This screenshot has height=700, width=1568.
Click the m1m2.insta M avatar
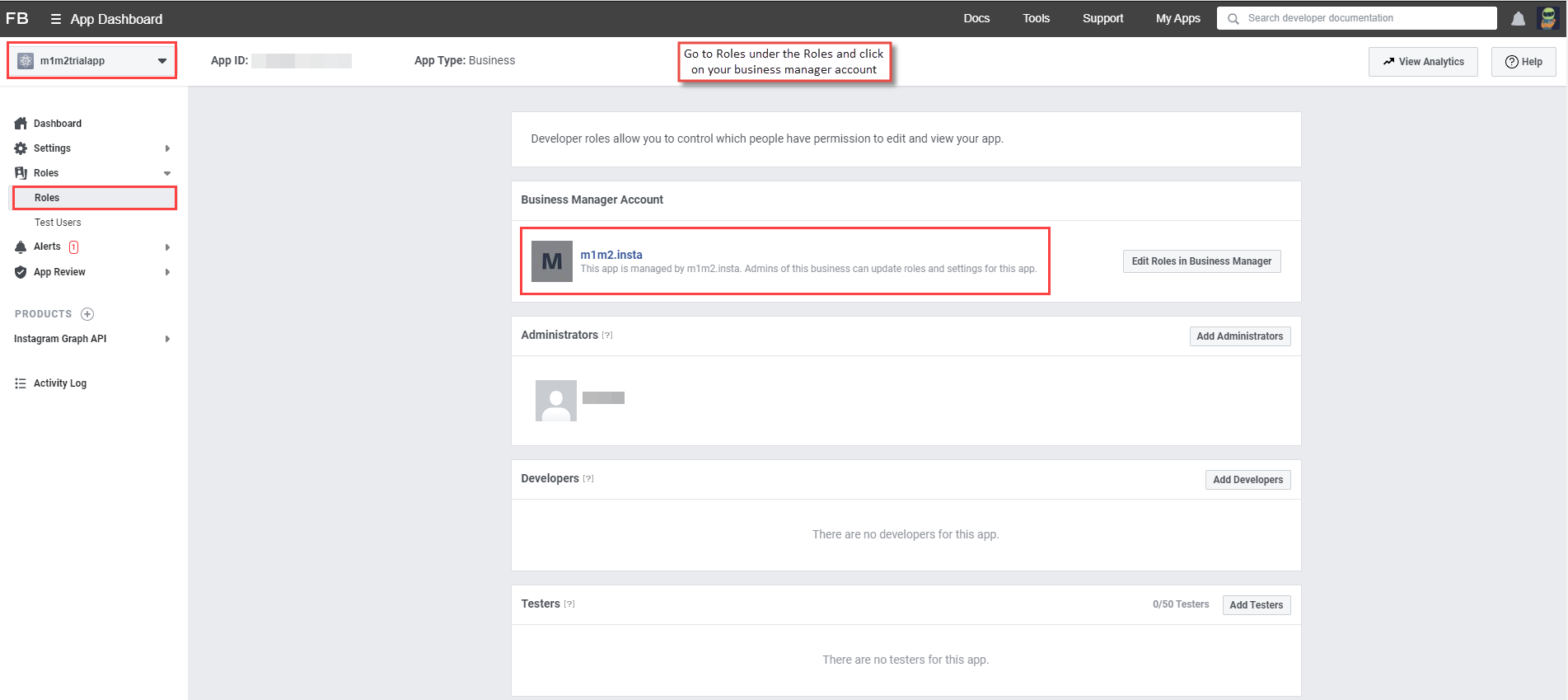[552, 261]
